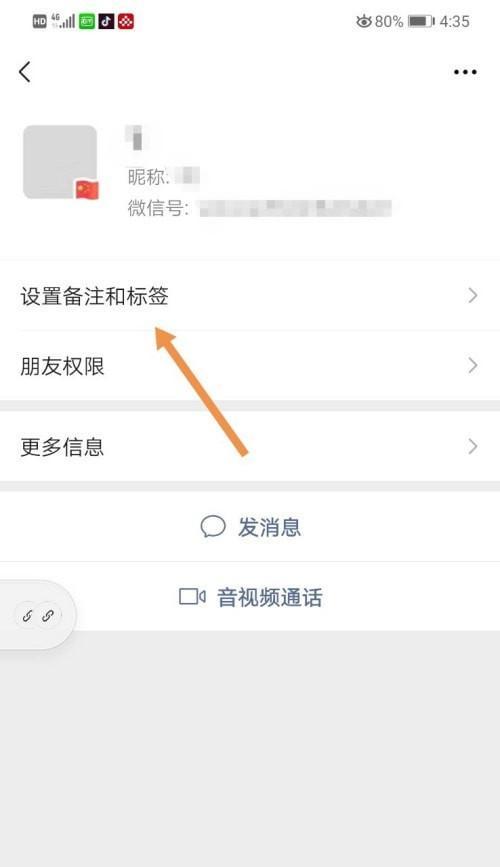500x867 pixels.
Task: Tap the floating link chain widget
Action: (x=38, y=615)
